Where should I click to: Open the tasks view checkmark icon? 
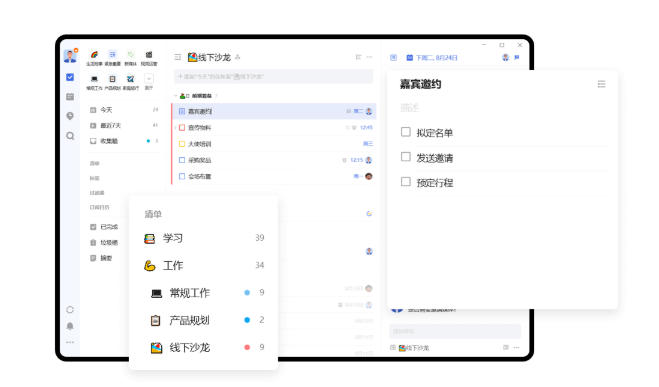tap(70, 77)
